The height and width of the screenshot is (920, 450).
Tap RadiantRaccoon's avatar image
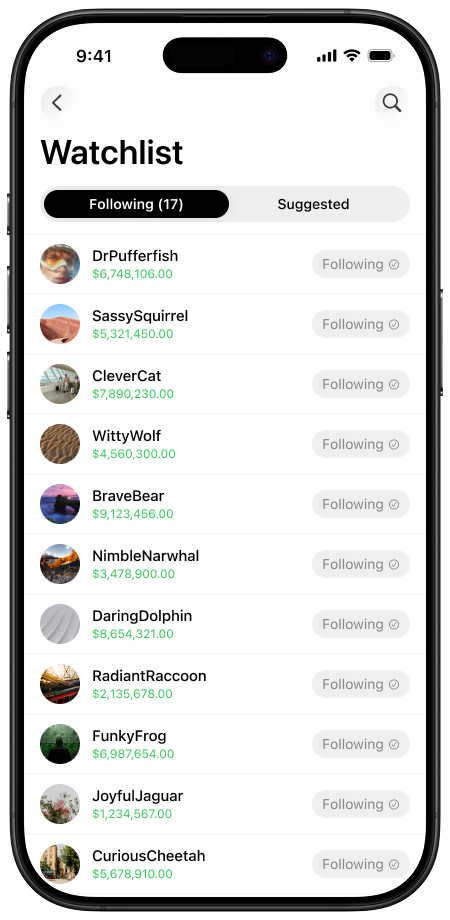pyautogui.click(x=60, y=684)
